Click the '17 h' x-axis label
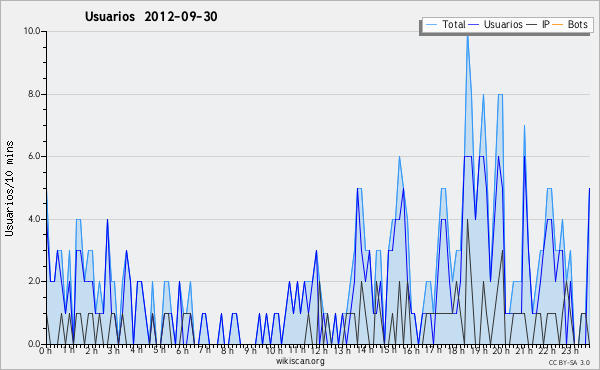 [433, 351]
